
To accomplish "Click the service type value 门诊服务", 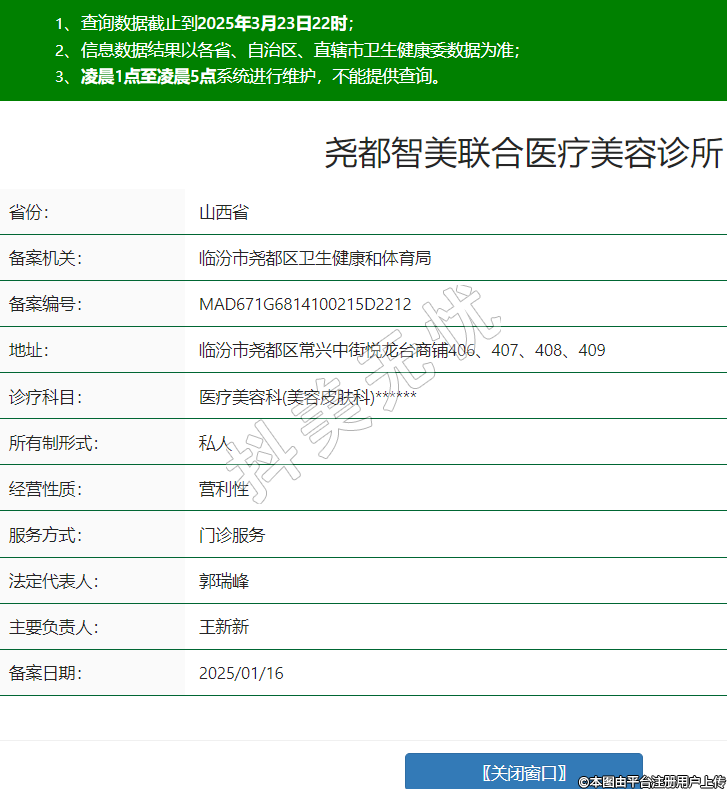I will coord(232,535).
